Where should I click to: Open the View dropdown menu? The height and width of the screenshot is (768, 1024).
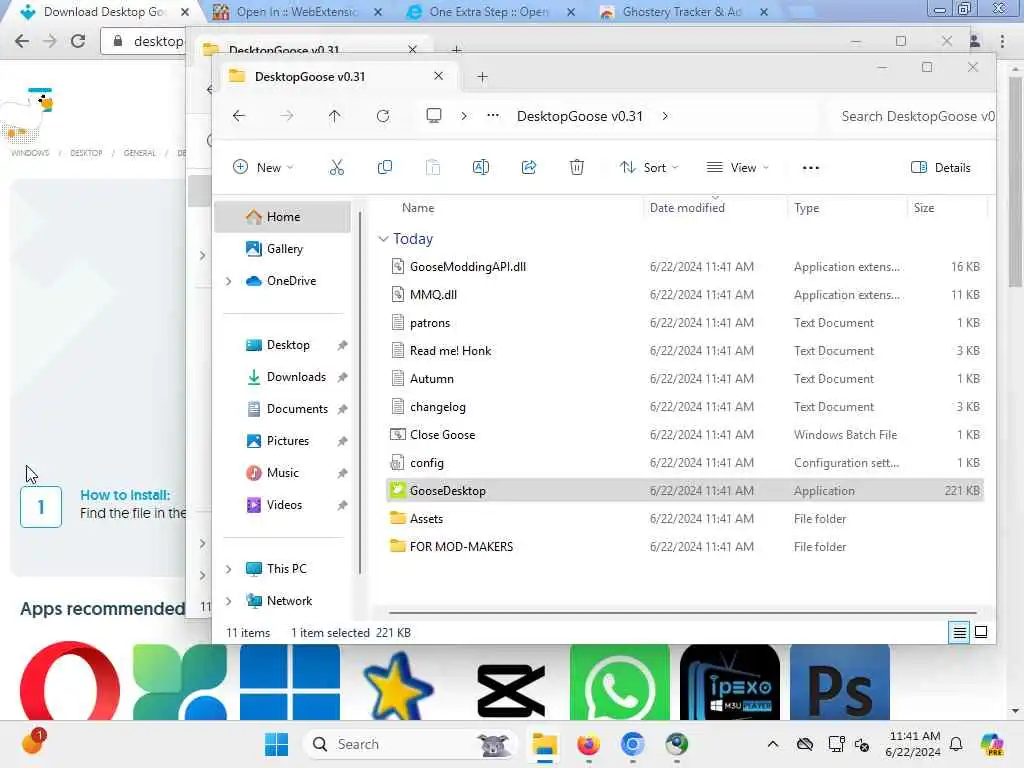click(x=738, y=168)
